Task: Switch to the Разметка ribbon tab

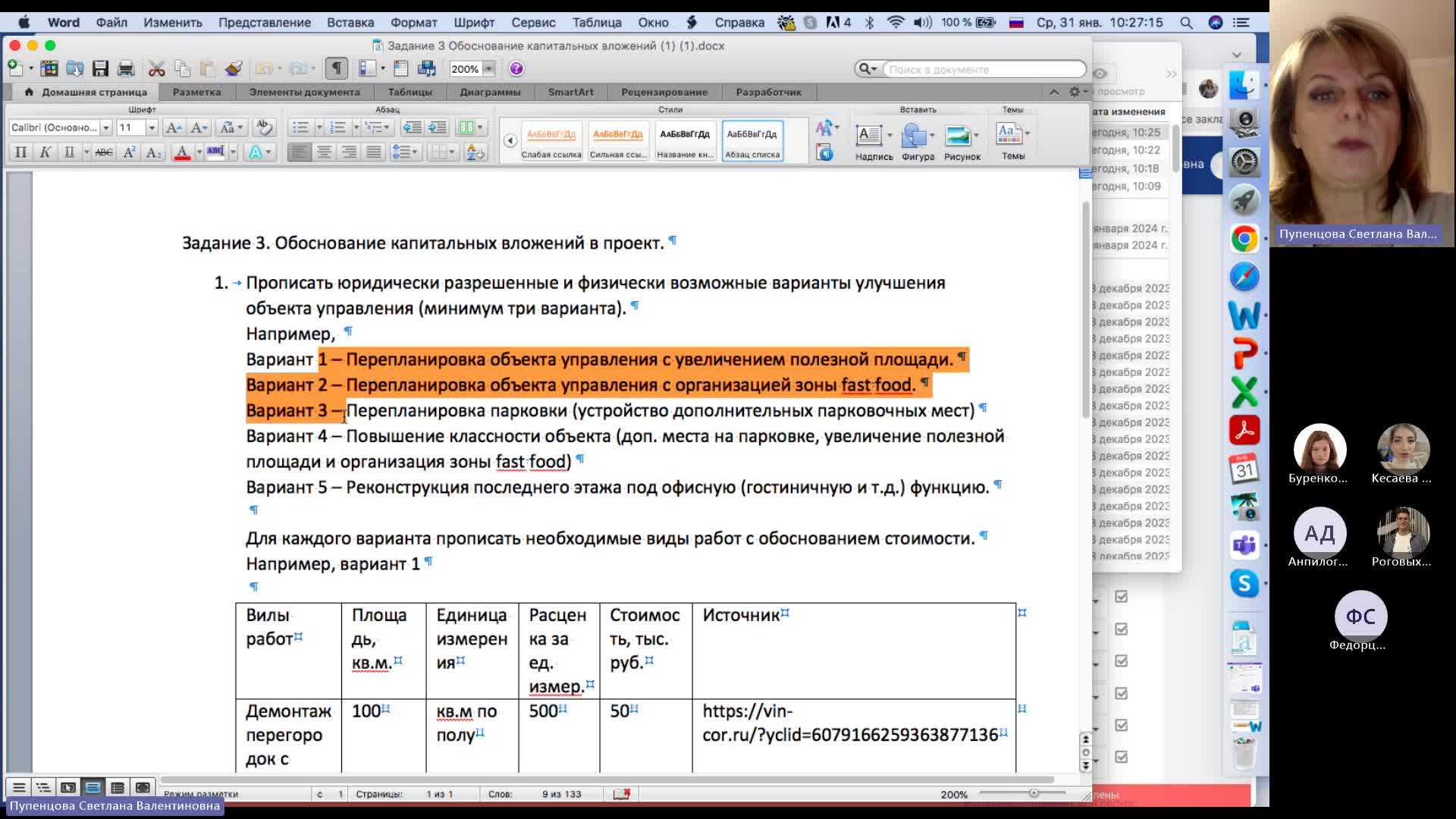Action: tap(196, 92)
